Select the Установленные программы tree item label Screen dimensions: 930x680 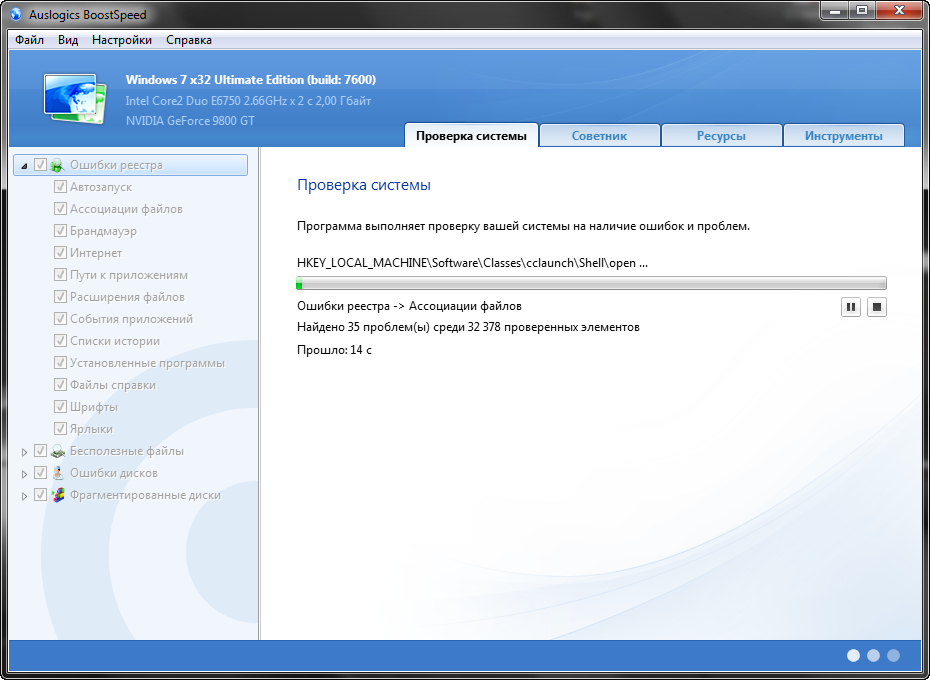[148, 363]
